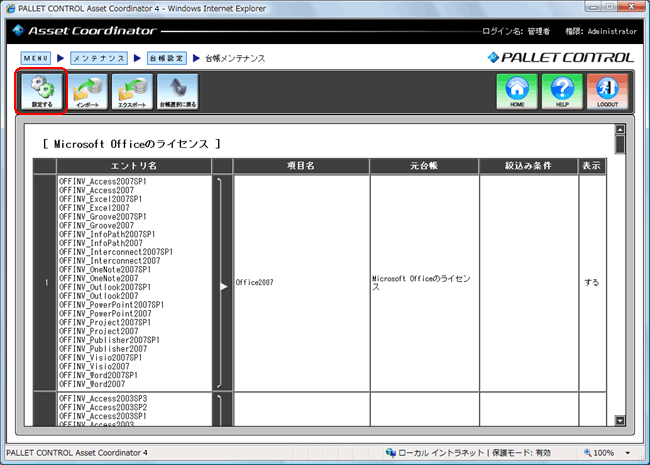Select entry OFFINV_Access2003SP3
650x465 pixels.
[103, 399]
